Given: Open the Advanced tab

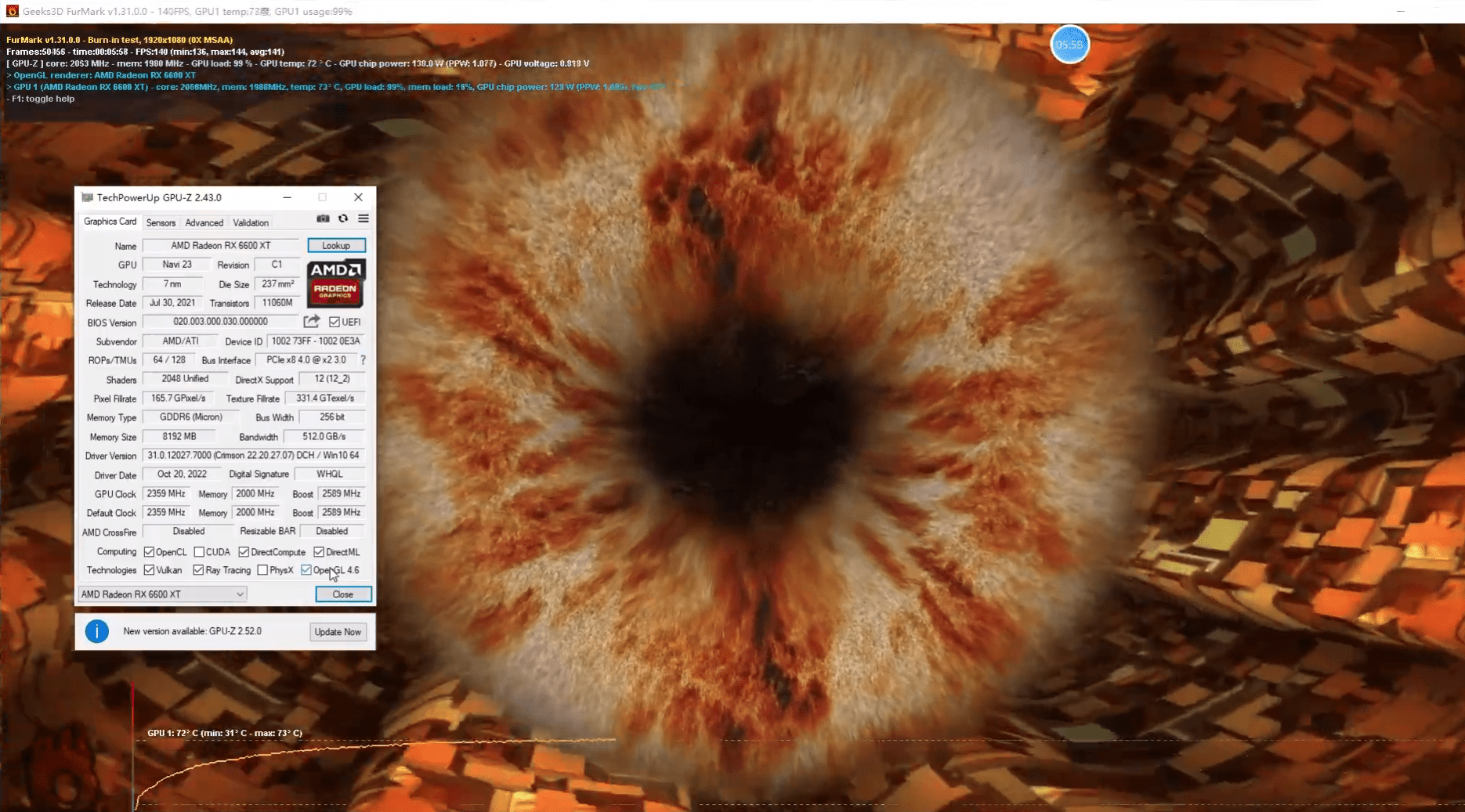Looking at the screenshot, I should pos(204,222).
